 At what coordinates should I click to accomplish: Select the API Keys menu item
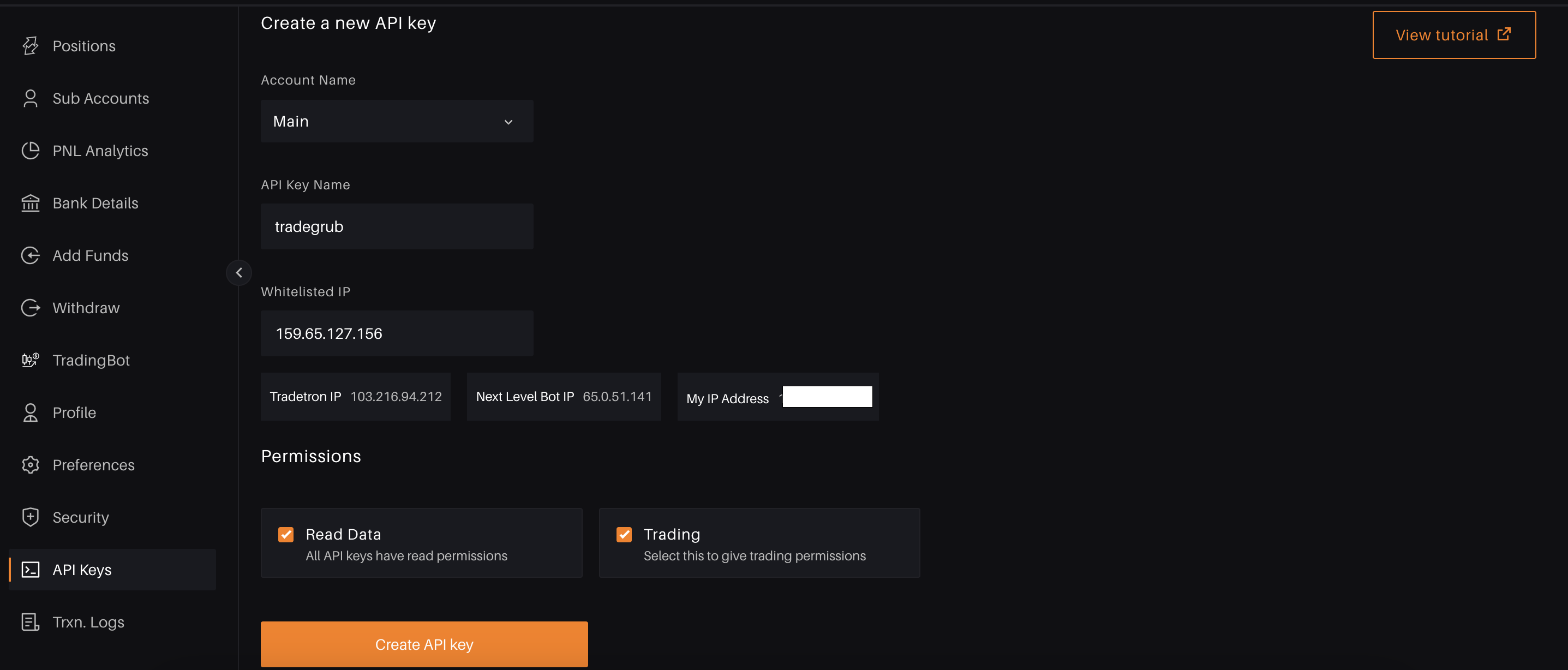click(112, 569)
